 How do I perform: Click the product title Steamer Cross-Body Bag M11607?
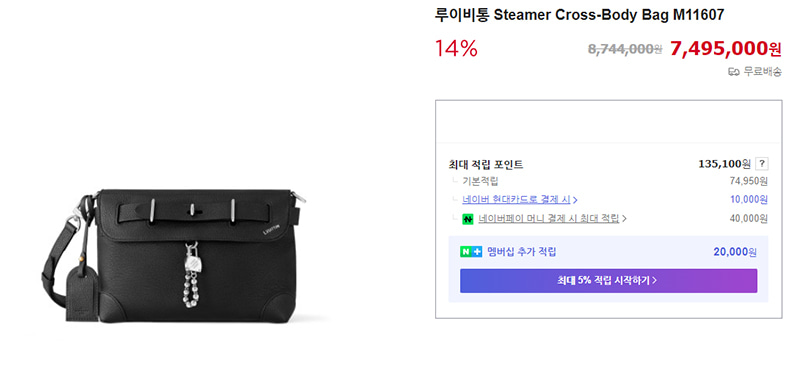[579, 15]
